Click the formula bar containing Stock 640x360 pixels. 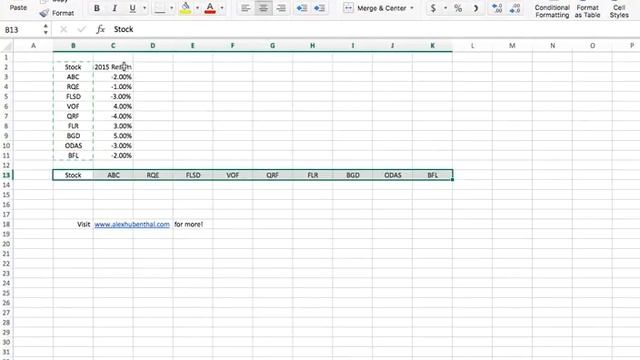pyautogui.click(x=376, y=29)
